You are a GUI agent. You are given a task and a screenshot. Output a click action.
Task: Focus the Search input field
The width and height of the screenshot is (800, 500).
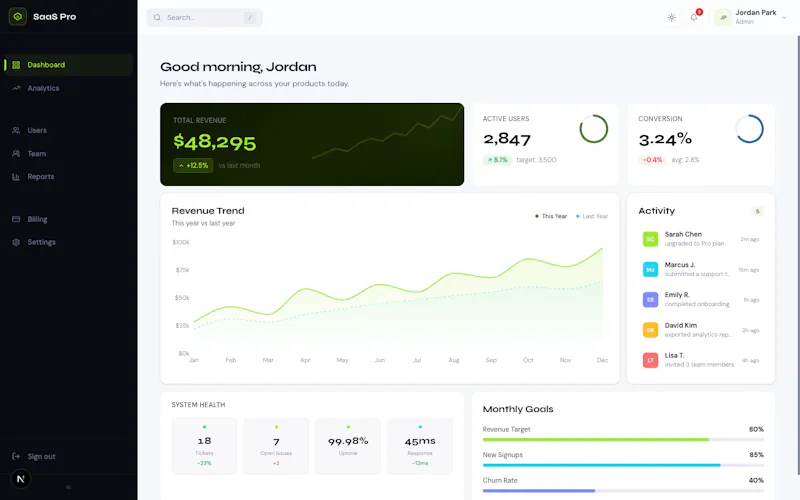point(204,17)
